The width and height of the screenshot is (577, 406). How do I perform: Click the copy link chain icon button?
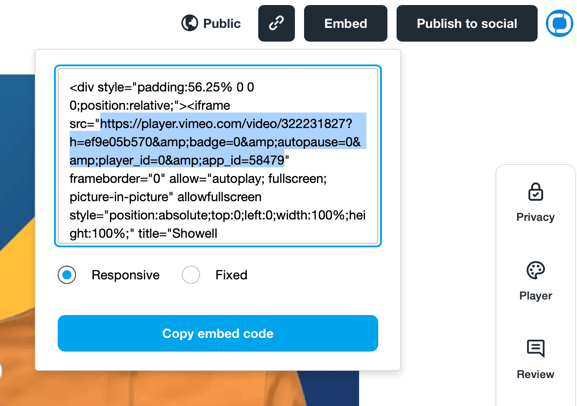(276, 23)
